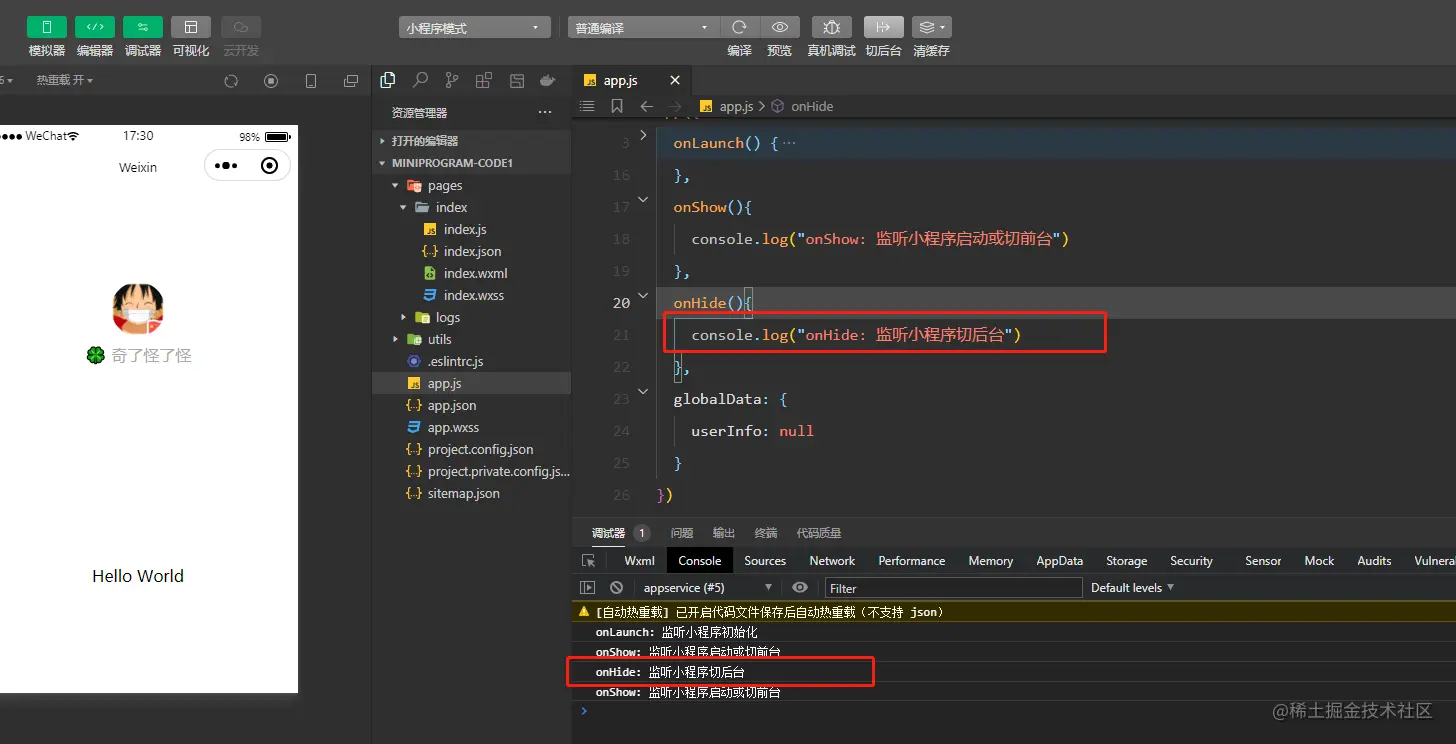
Task: Open the 清缓存 clear cache menu
Action: pyautogui.click(x=932, y=27)
